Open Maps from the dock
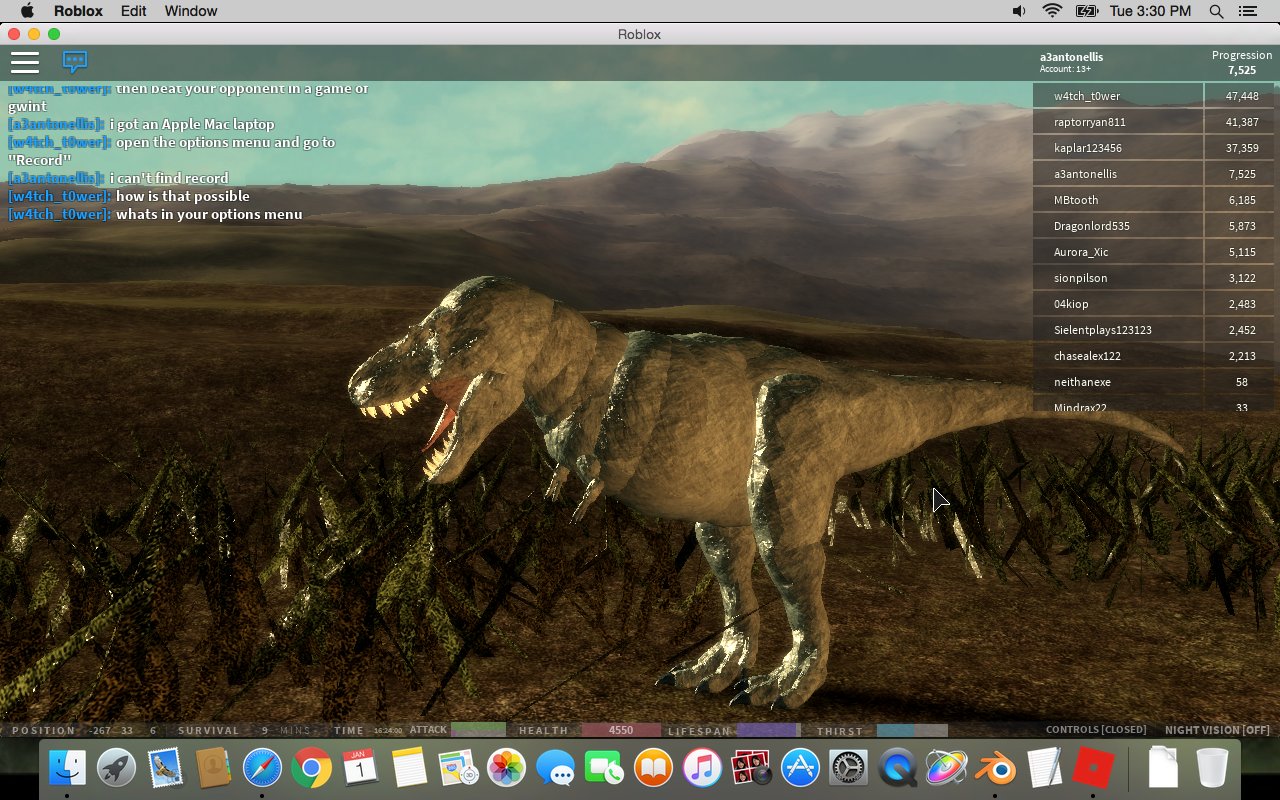 pos(458,768)
